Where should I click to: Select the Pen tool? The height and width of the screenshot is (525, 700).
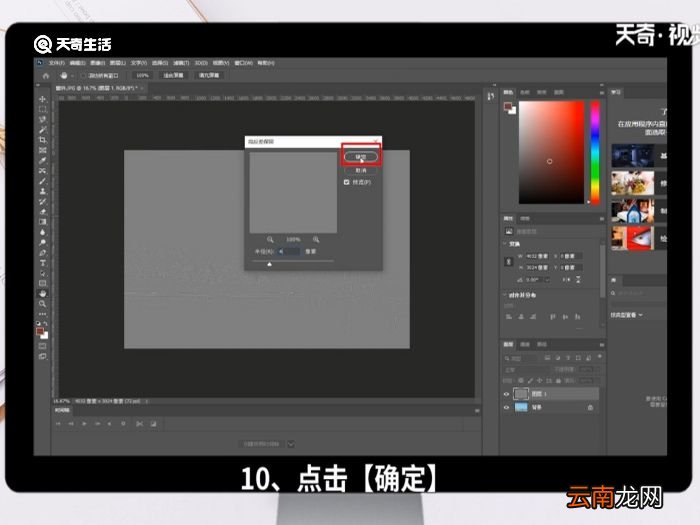[x=42, y=253]
